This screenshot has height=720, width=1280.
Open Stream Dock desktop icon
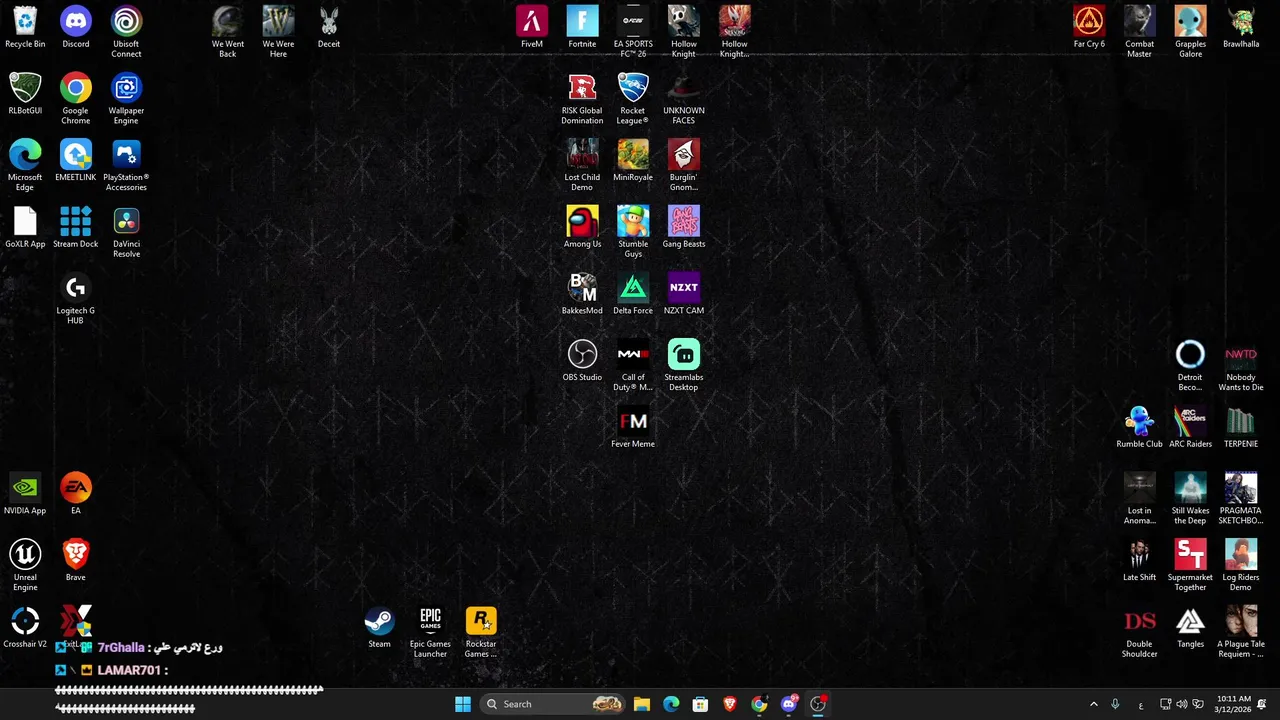point(75,227)
